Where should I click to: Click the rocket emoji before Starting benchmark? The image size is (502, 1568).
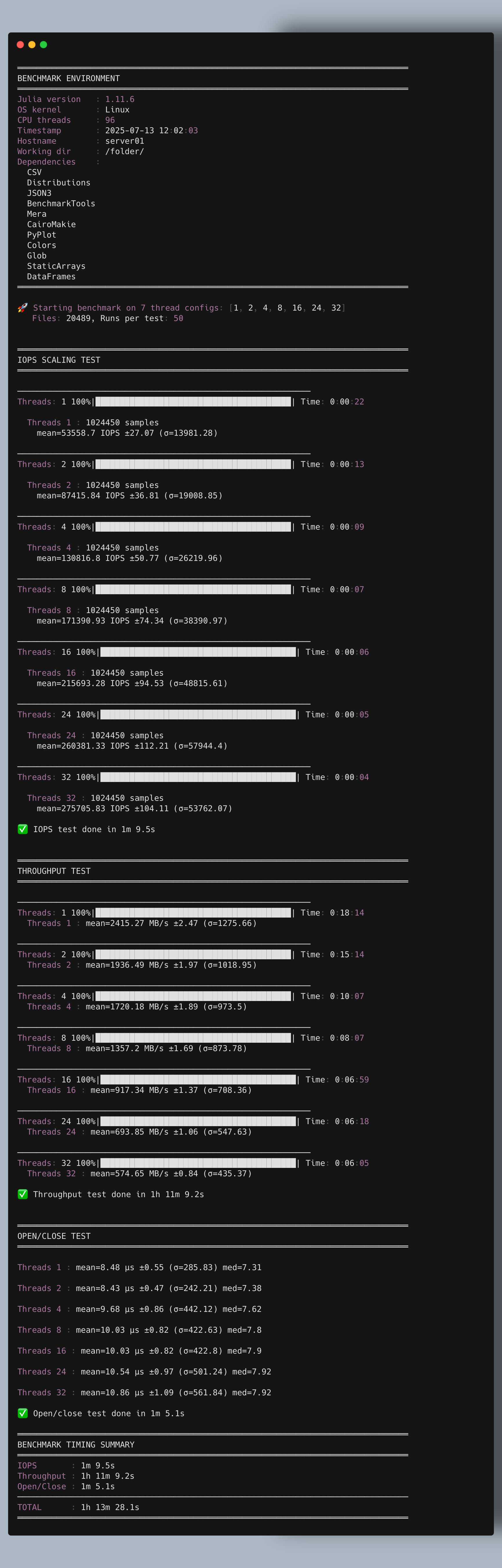pyautogui.click(x=23, y=308)
